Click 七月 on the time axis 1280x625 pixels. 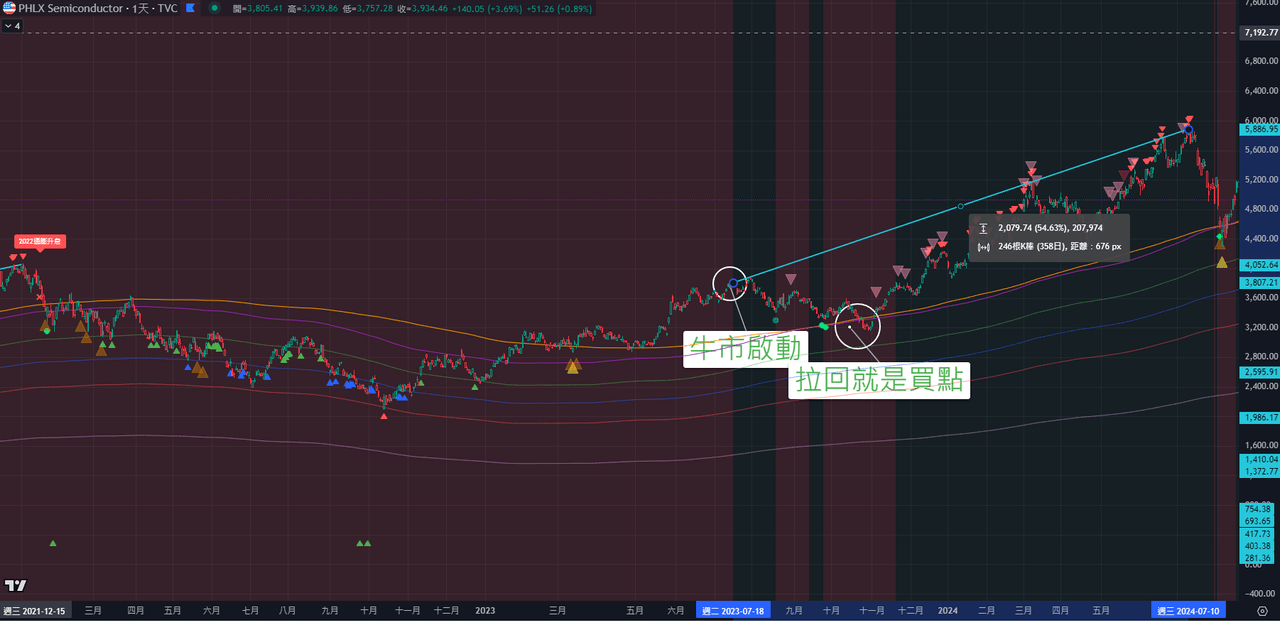(251, 611)
